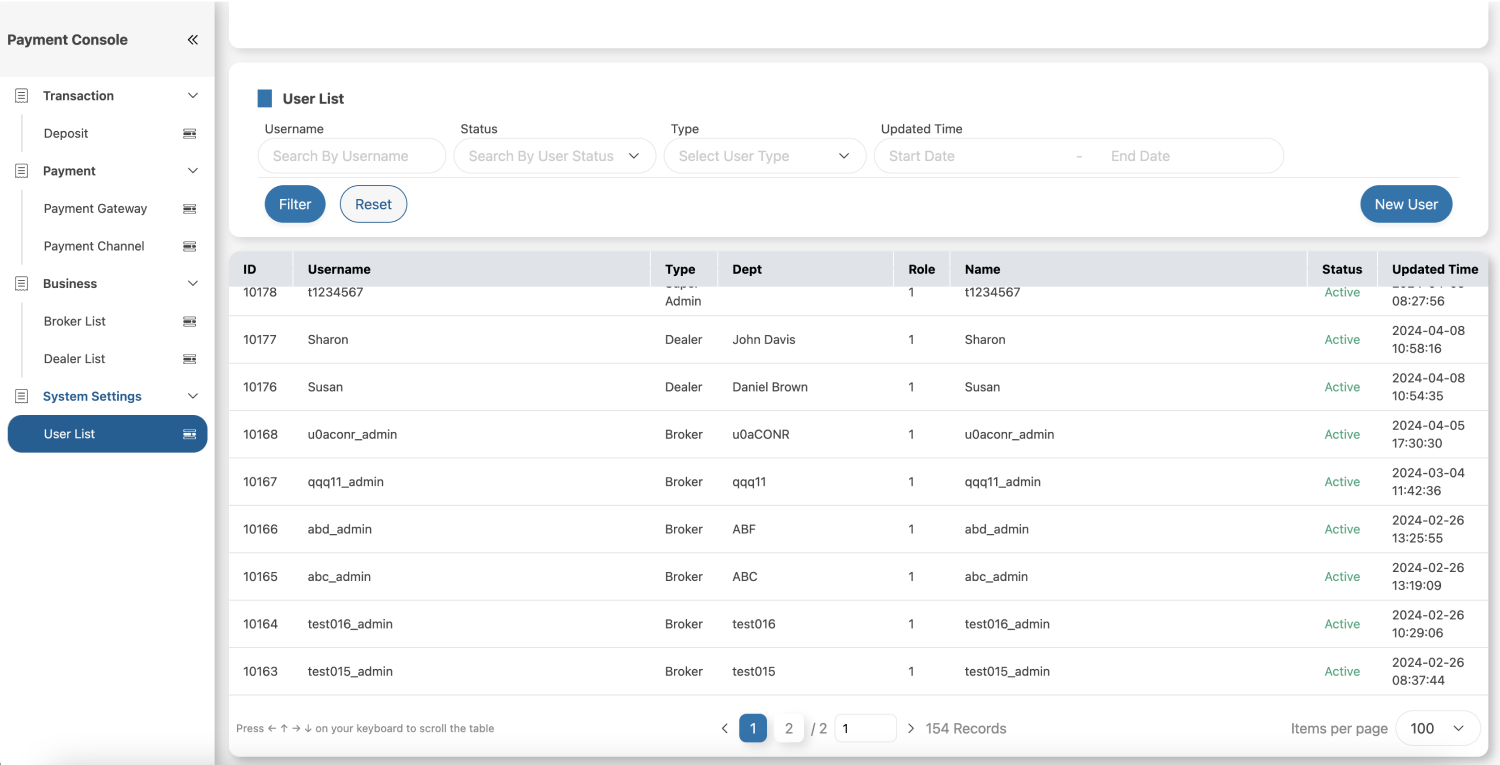Click the Transaction section list icon
Viewport: 1500px width, 765px height.
(22, 96)
